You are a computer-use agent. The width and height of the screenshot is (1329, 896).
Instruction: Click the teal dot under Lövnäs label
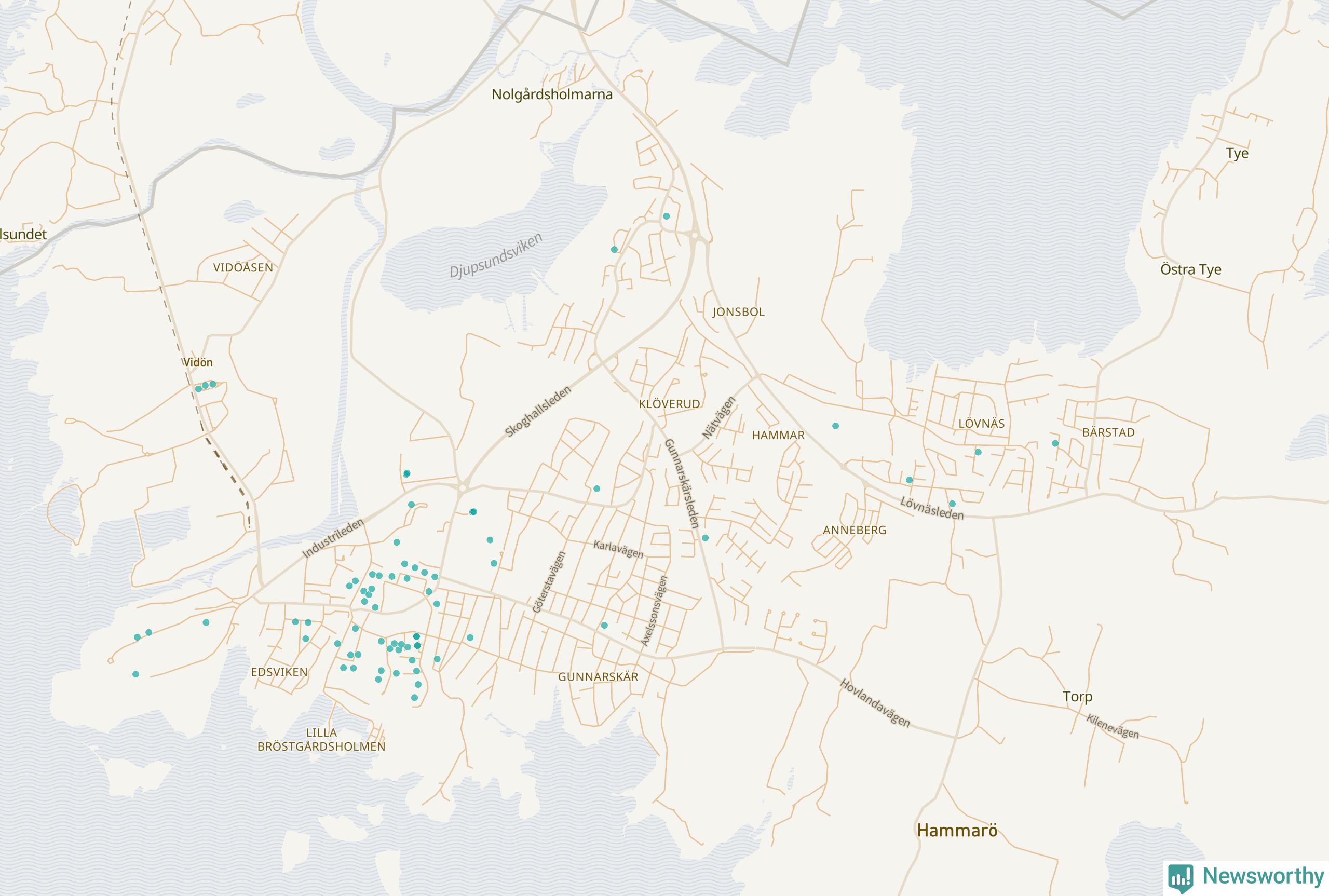pos(978,452)
